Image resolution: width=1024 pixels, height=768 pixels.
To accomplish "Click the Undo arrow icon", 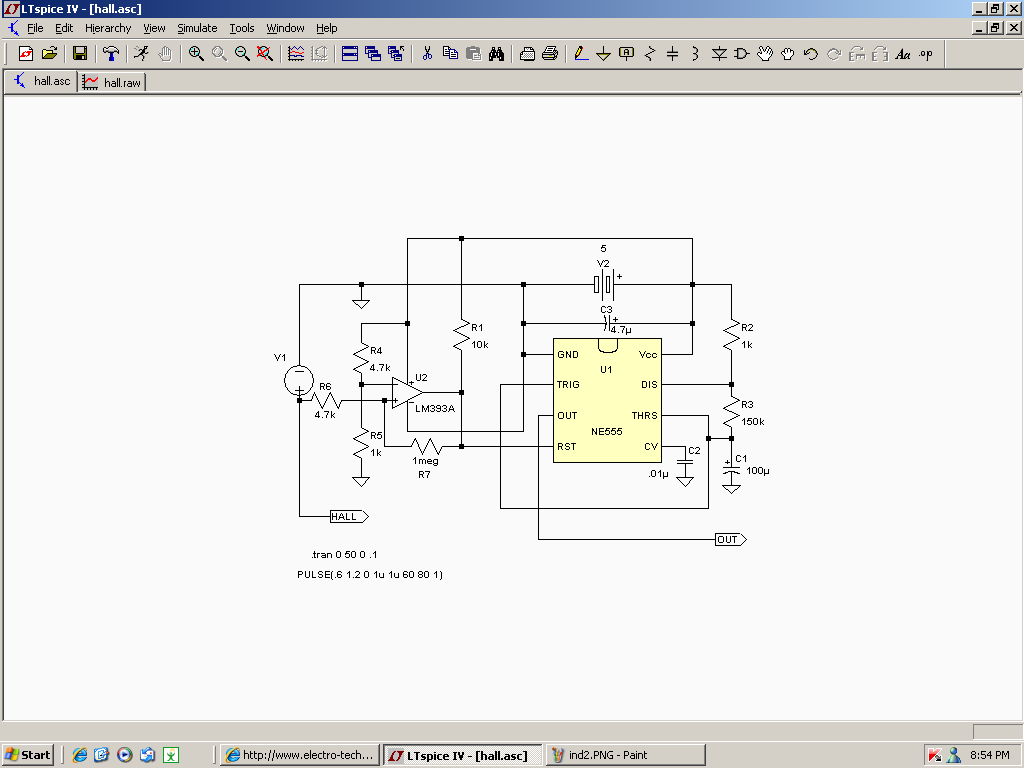I will (810, 54).
